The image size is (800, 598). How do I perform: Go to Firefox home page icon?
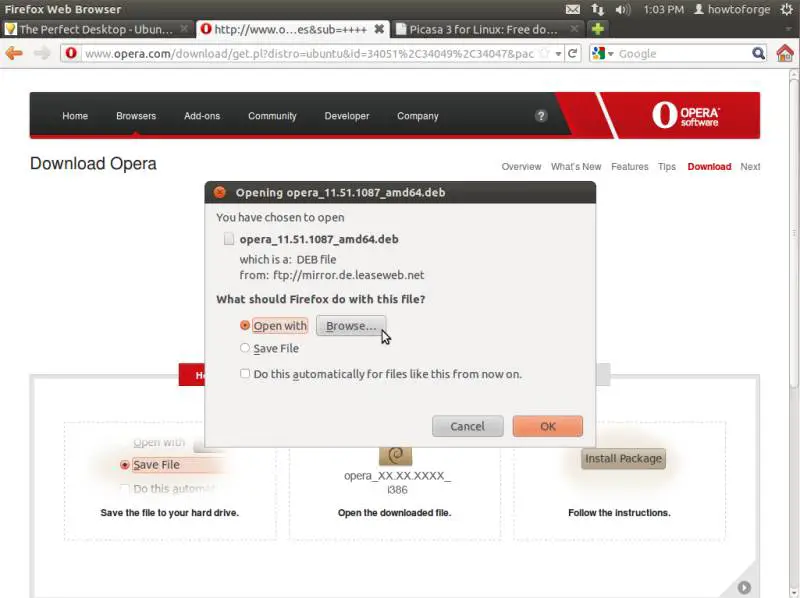[x=785, y=53]
